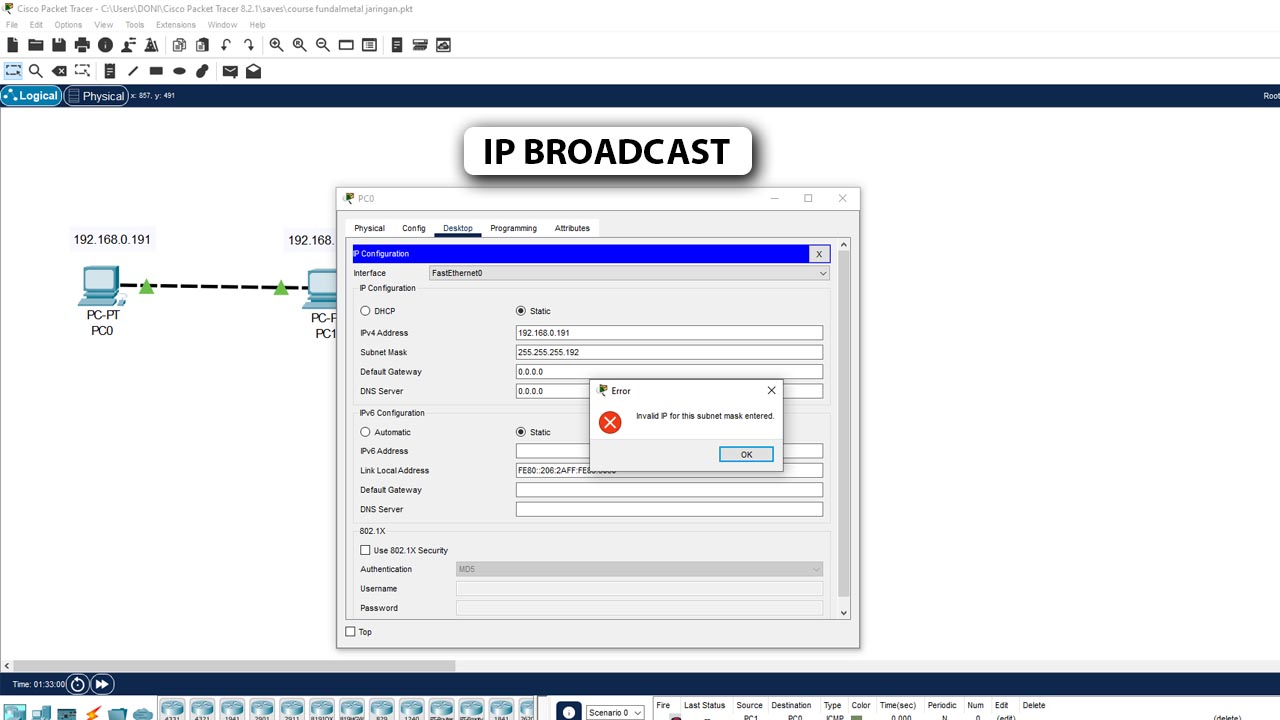Open the Extensions menu

176,25
